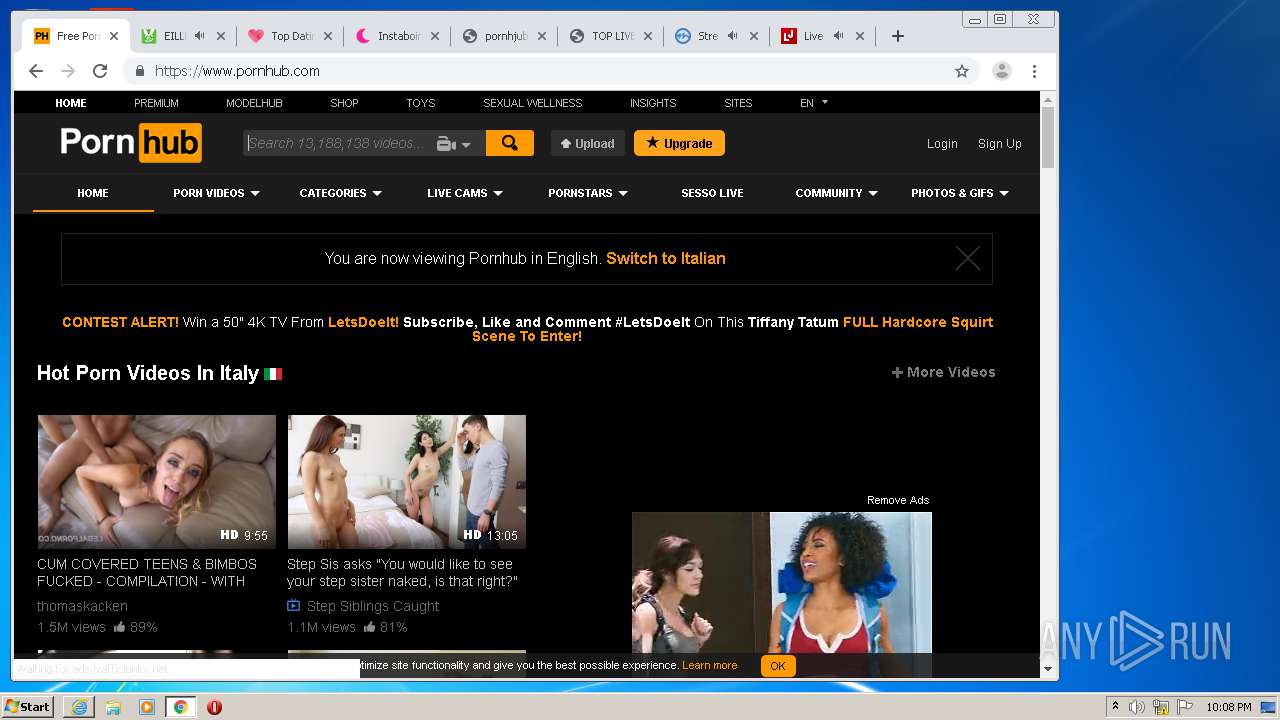Open SITES in the top bar
Screen dimensions: 1280x720
tap(738, 103)
